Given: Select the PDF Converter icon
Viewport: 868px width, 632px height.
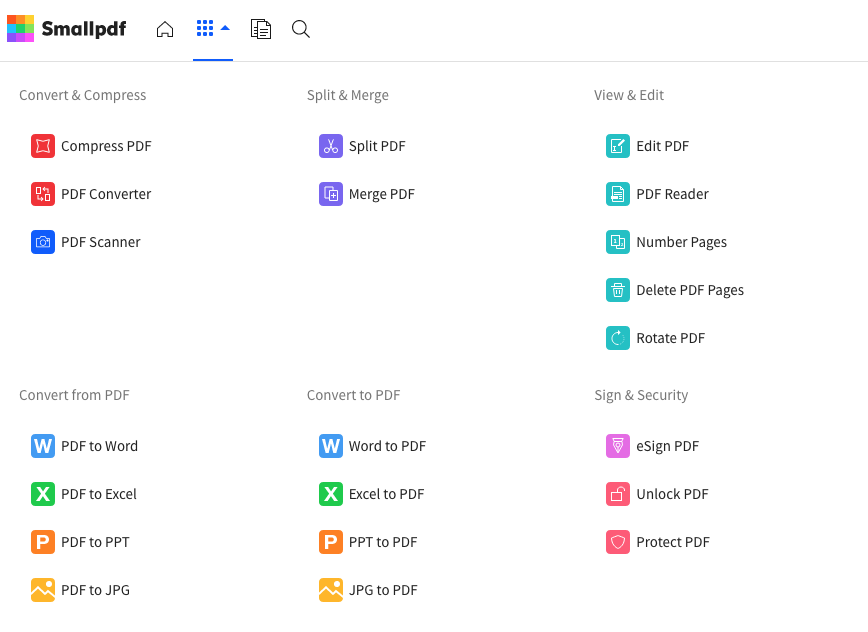Looking at the screenshot, I should 43,194.
